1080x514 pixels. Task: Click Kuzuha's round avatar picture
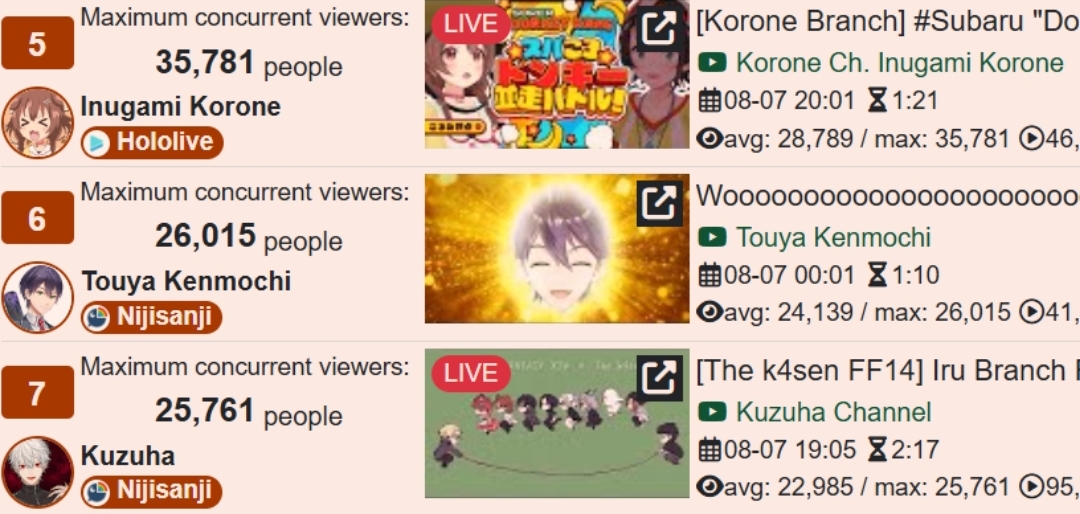pos(37,472)
